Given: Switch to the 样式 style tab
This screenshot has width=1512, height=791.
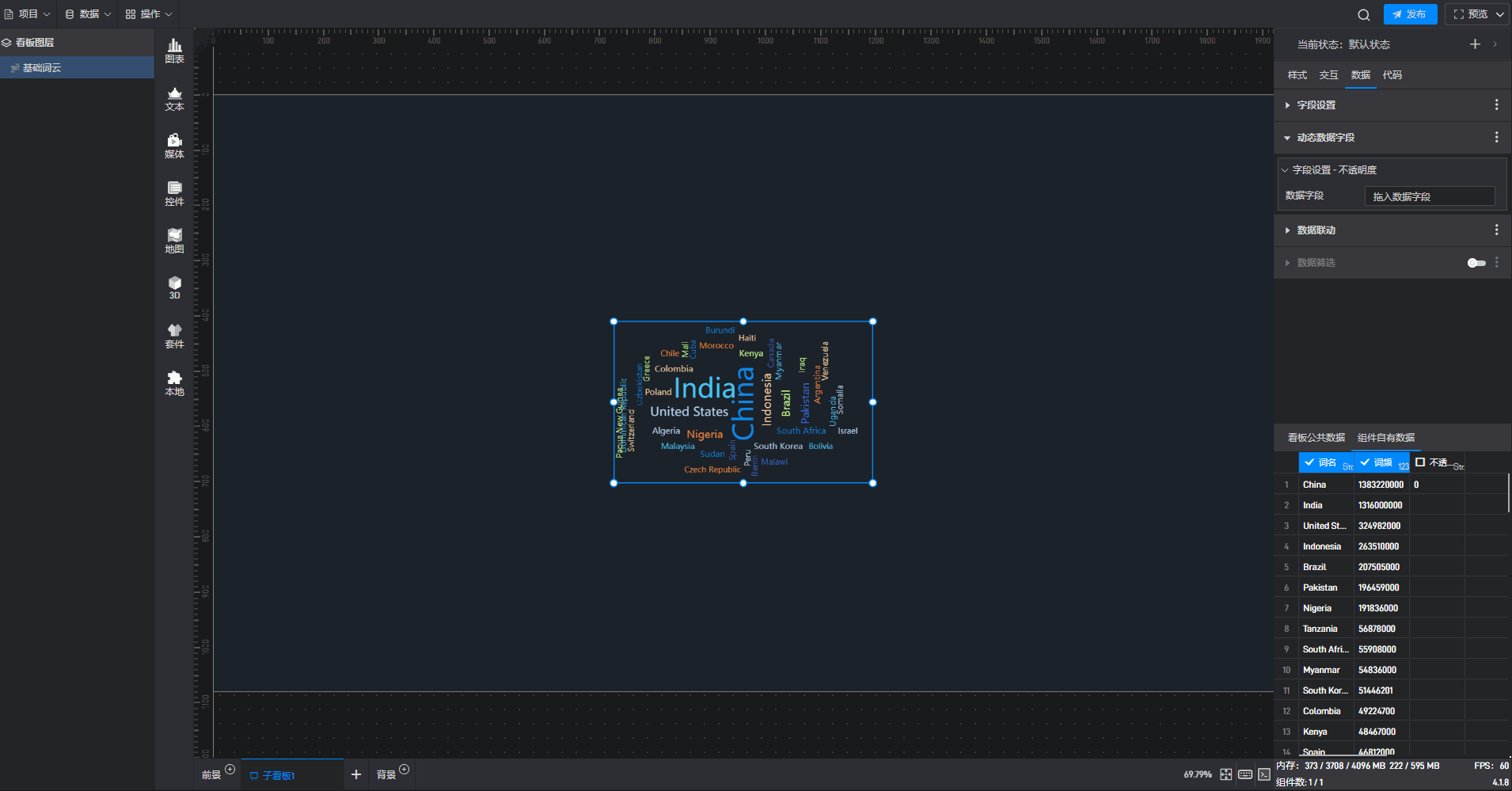Looking at the screenshot, I should pyautogui.click(x=1297, y=75).
